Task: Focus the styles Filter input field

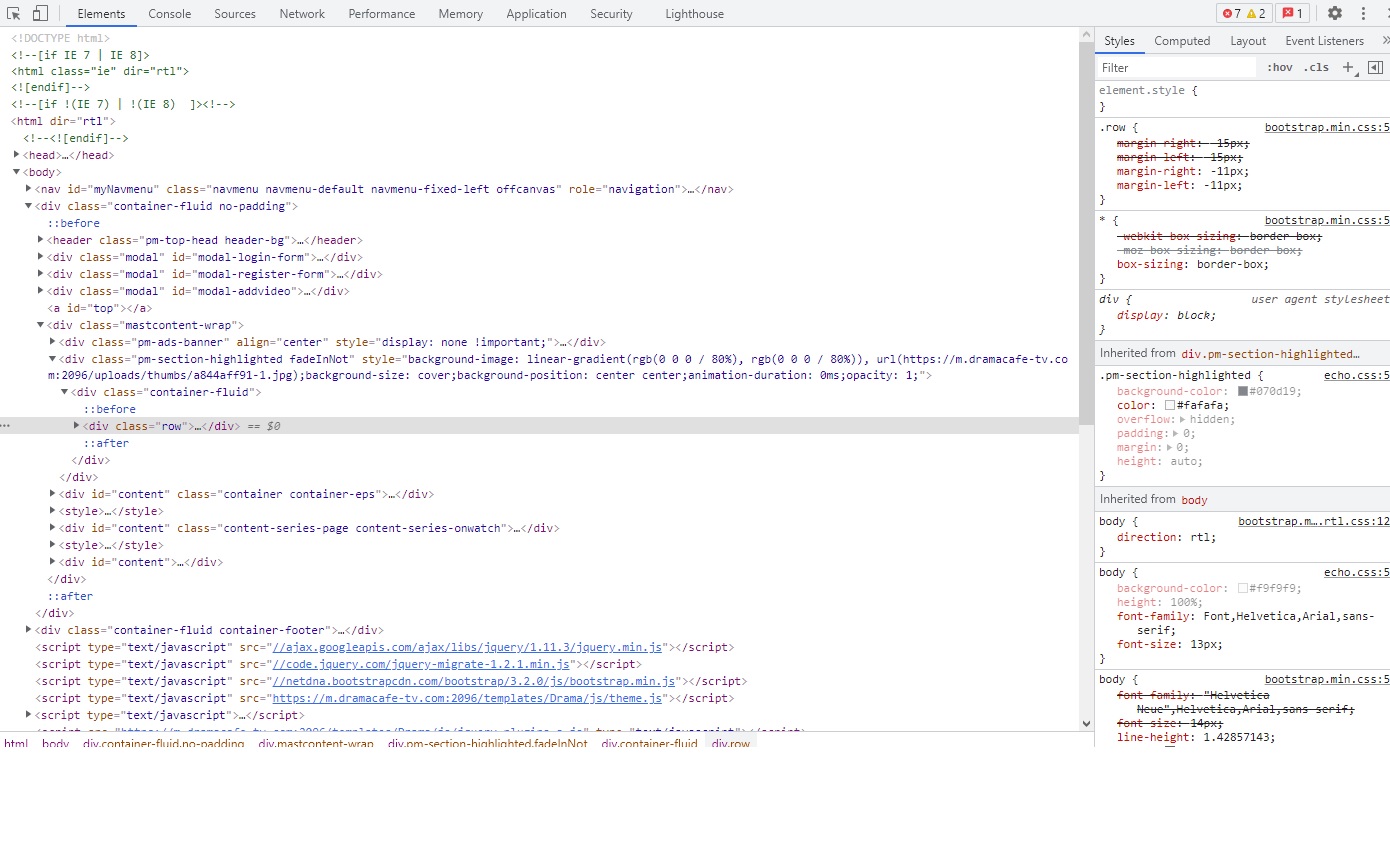Action: 1176,67
